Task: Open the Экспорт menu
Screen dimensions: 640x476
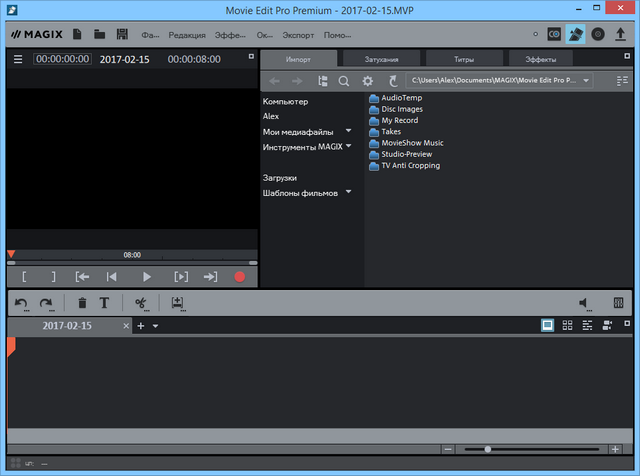Action: 298,34
